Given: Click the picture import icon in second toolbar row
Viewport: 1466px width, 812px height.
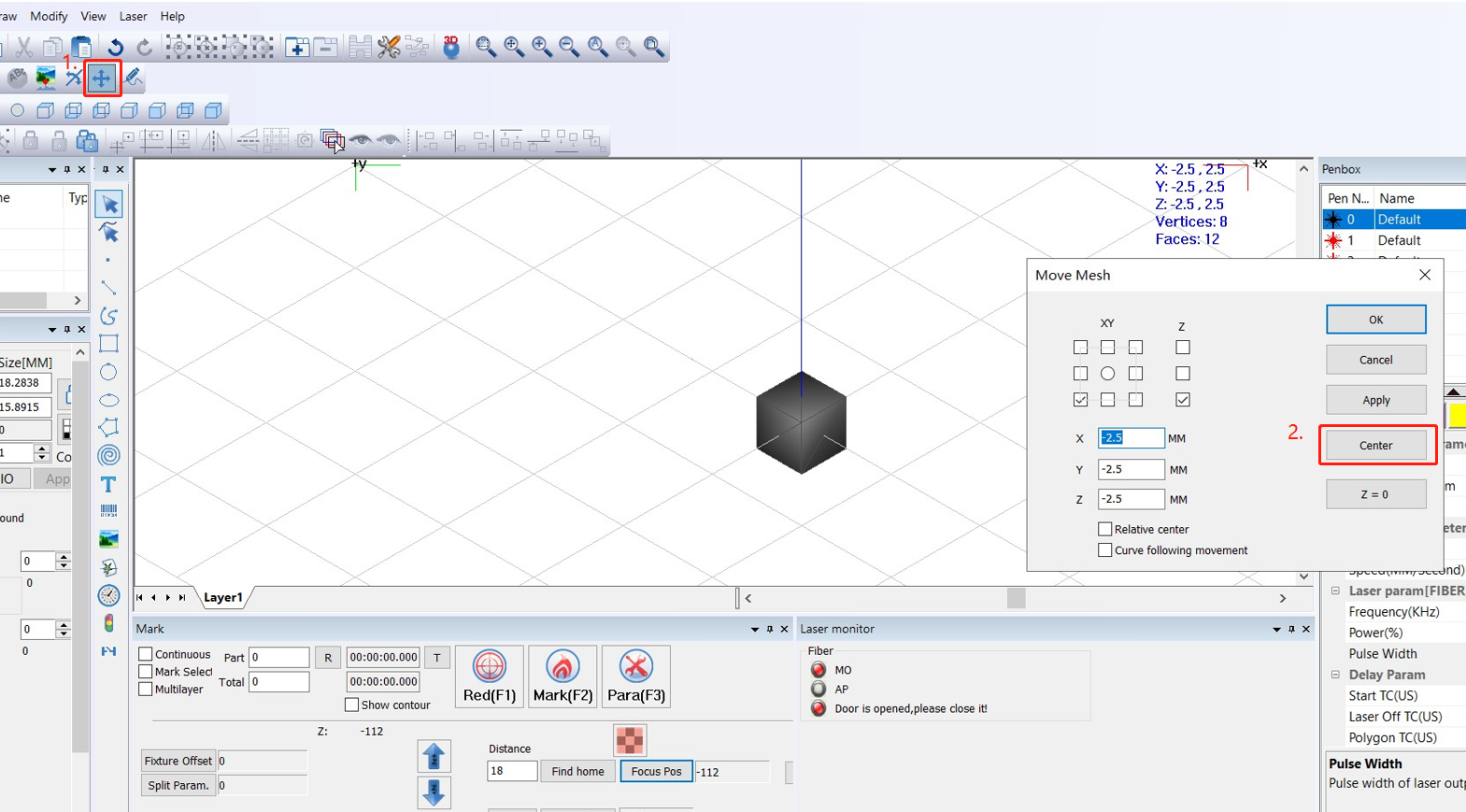Looking at the screenshot, I should click(x=45, y=78).
